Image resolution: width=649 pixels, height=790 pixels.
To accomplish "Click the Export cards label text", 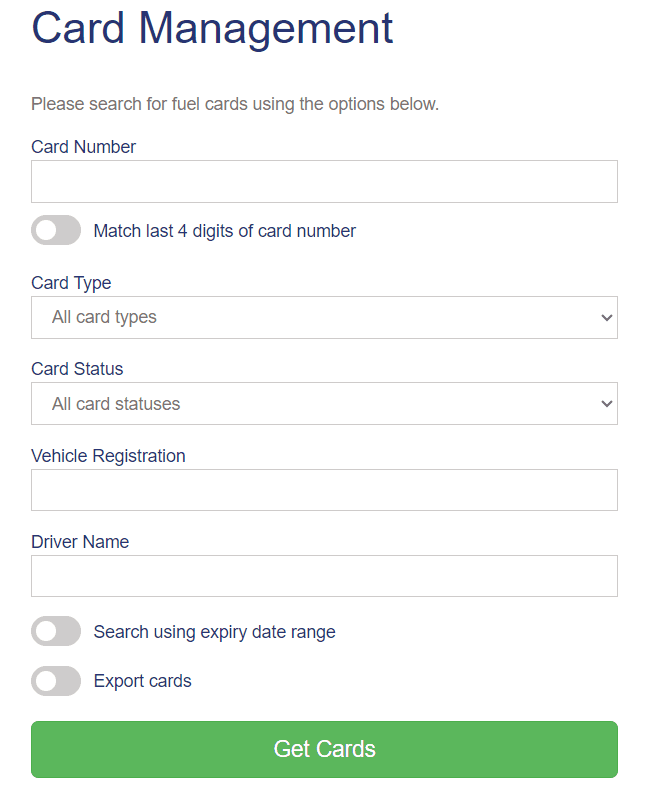I will (143, 681).
